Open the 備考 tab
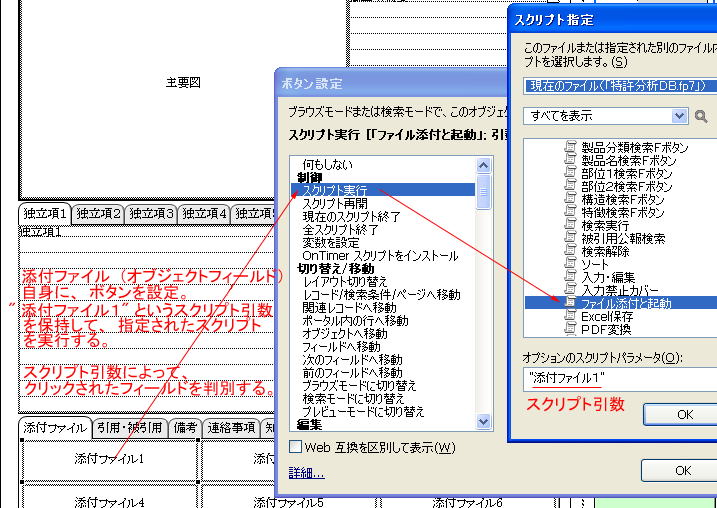Screen dimensions: 717x508 (185, 428)
